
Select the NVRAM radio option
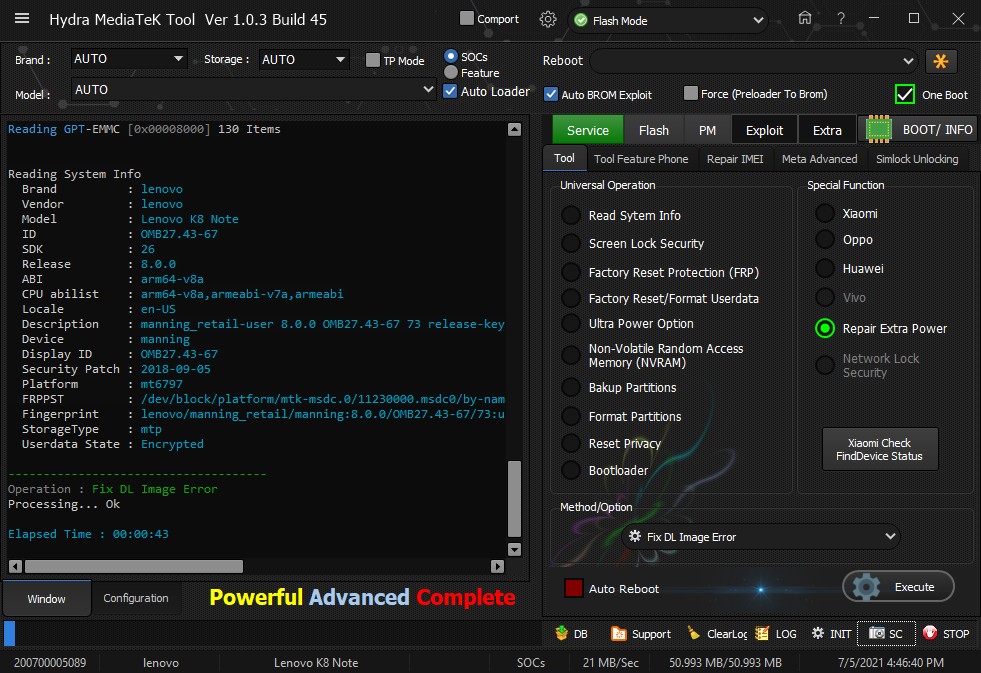pos(571,355)
